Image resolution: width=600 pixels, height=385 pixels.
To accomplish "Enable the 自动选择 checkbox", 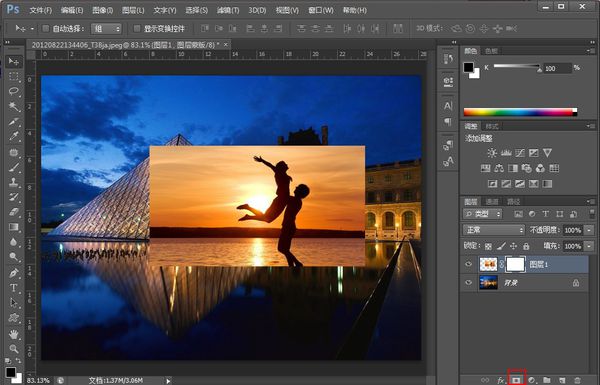I will (46, 28).
